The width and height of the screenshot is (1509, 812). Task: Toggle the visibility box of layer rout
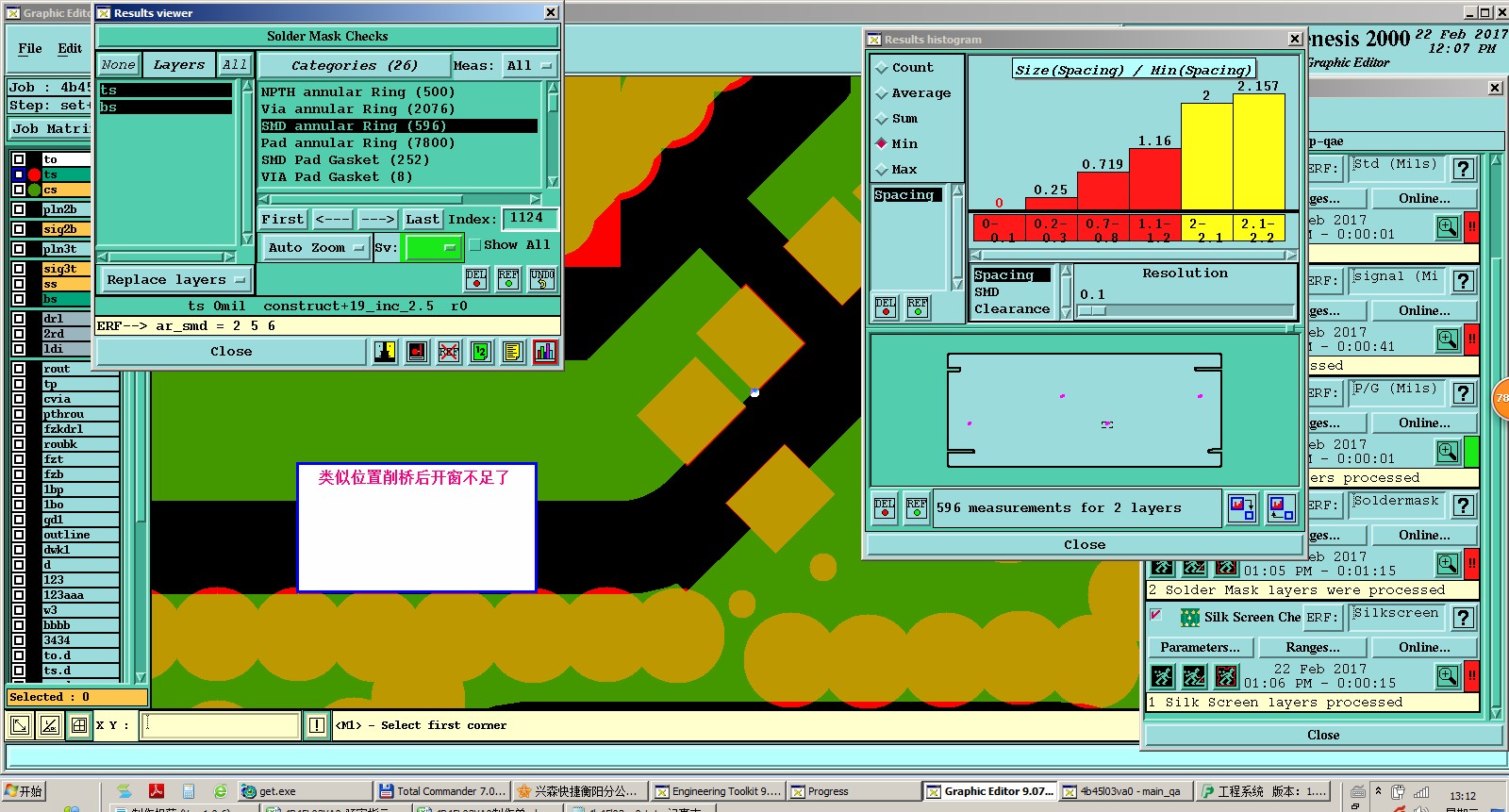click(19, 369)
